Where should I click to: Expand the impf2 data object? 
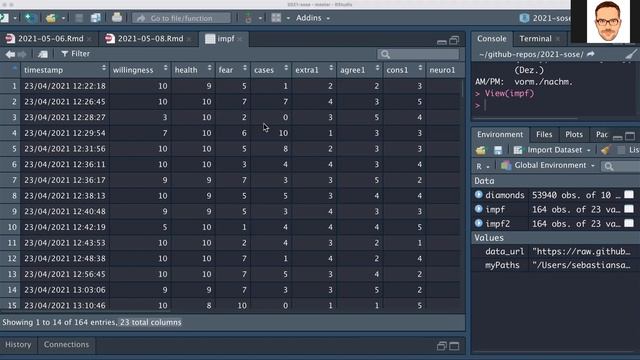point(479,223)
